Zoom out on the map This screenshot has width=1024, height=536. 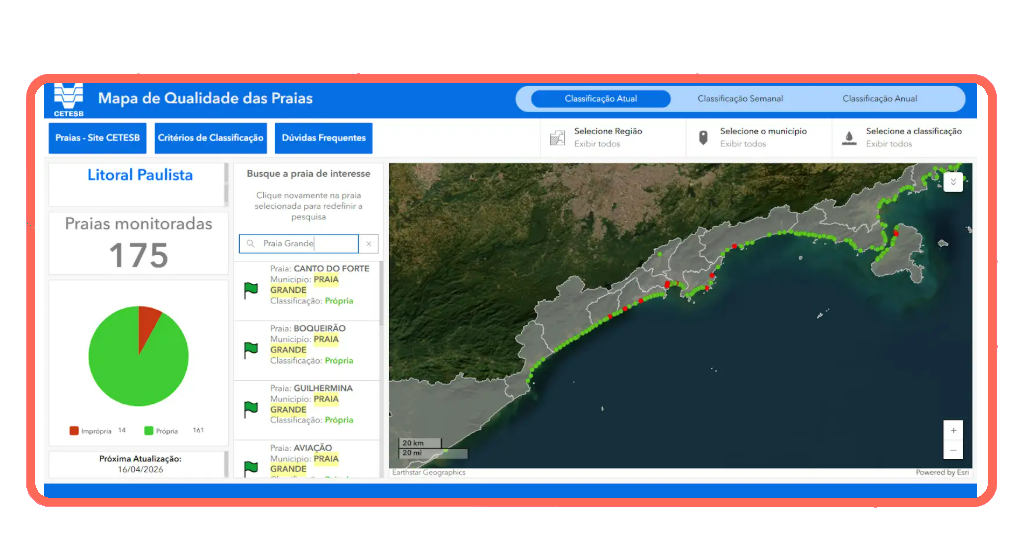953,450
